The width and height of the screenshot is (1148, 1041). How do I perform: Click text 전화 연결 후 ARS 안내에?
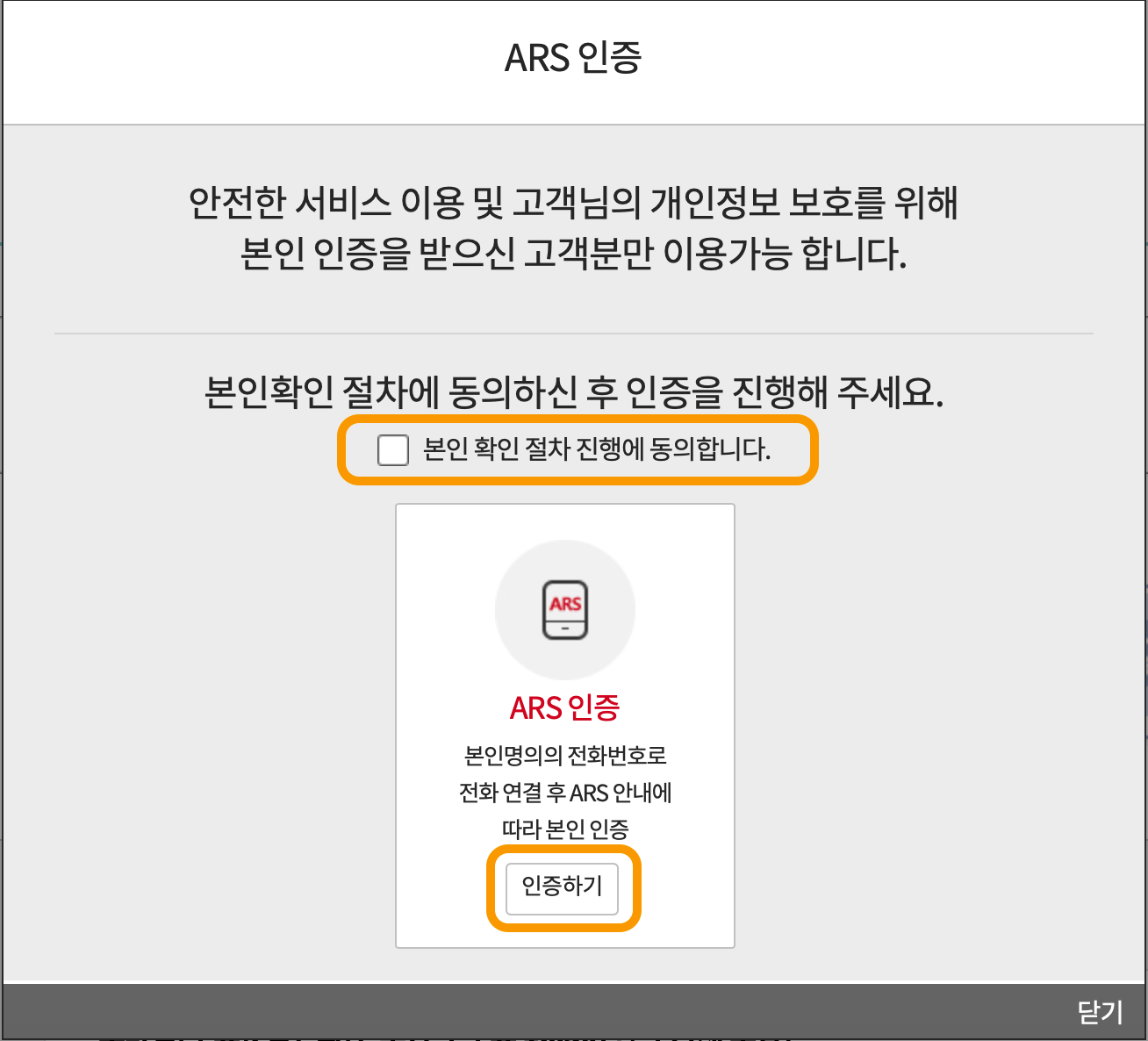click(x=565, y=793)
